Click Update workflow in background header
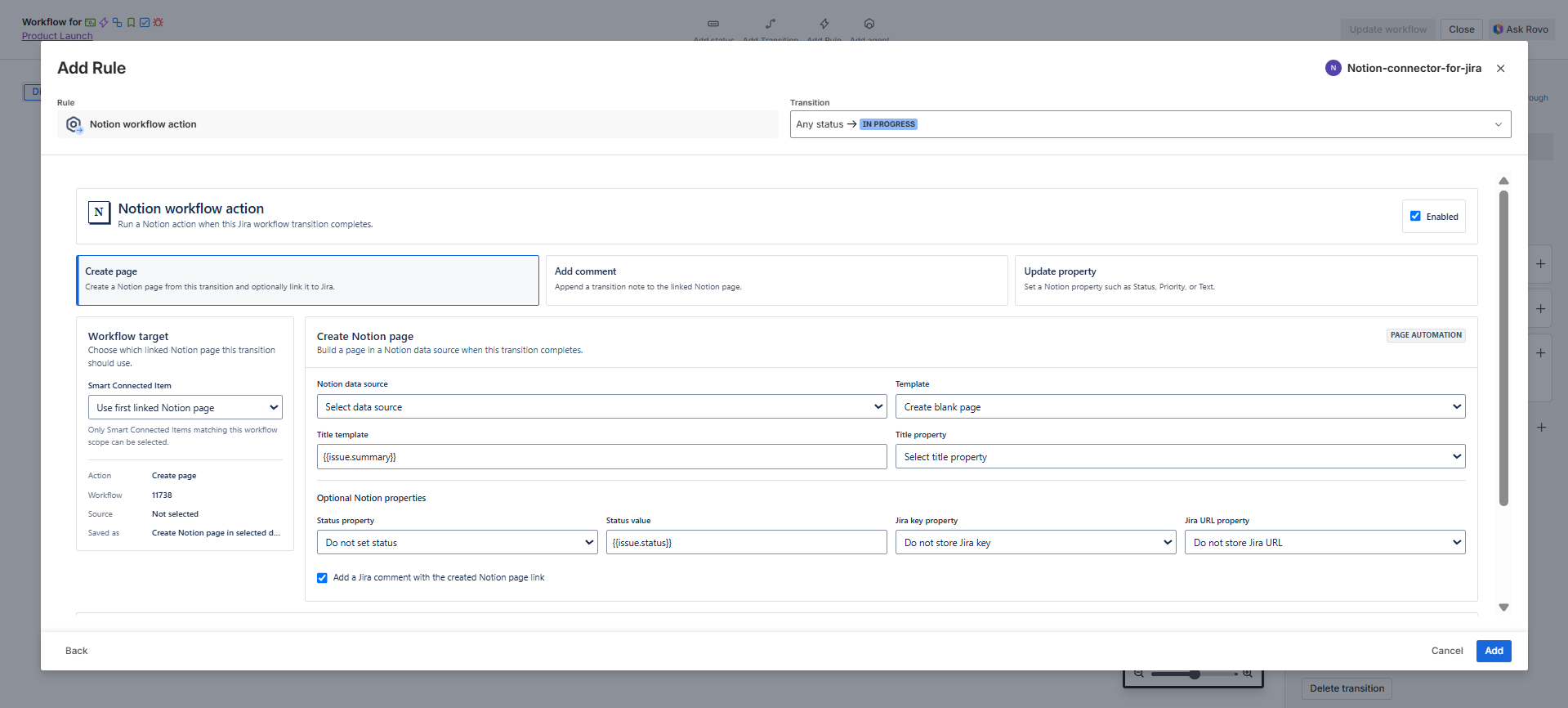The width and height of the screenshot is (1568, 708). pos(1388,29)
